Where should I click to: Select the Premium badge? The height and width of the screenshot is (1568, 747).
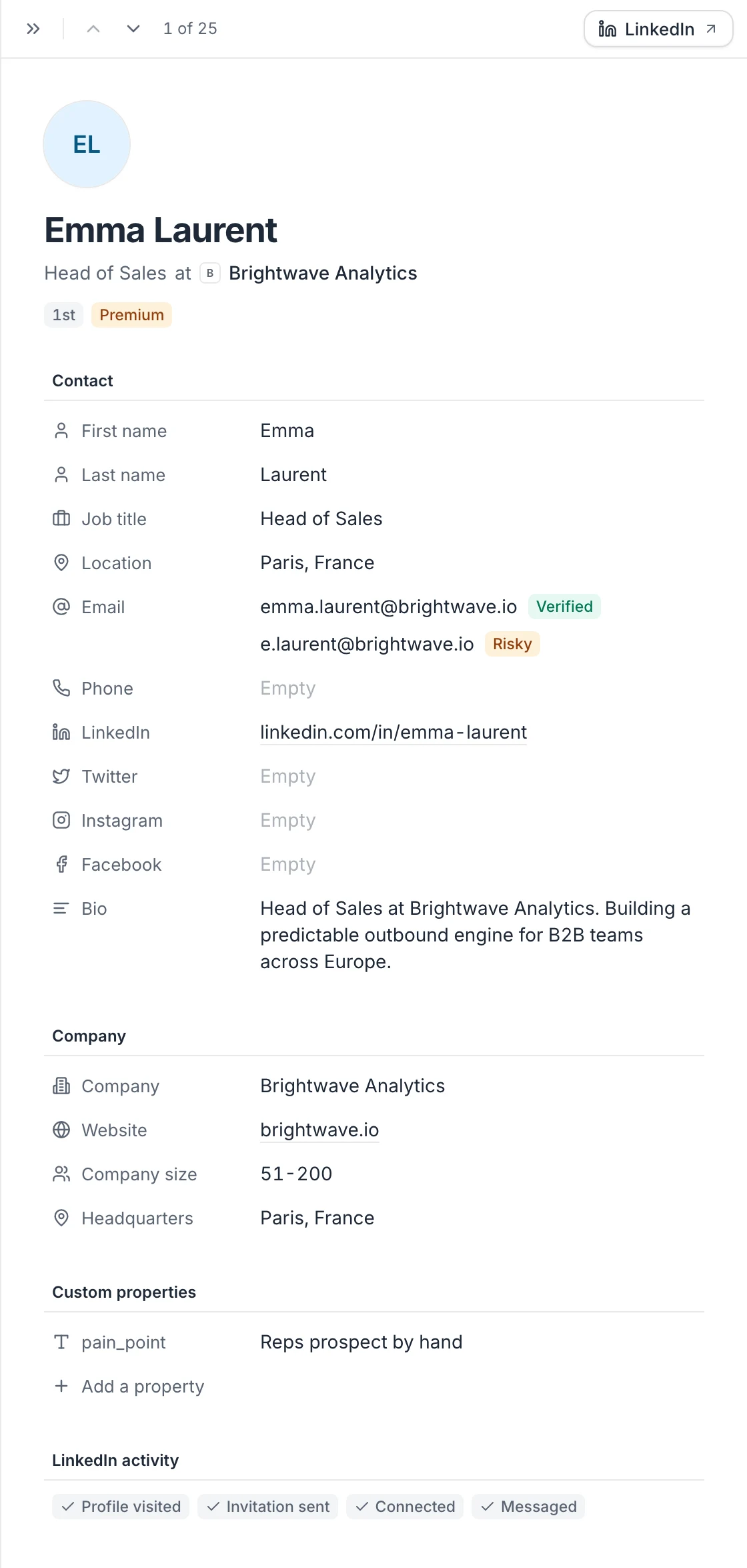(x=131, y=315)
